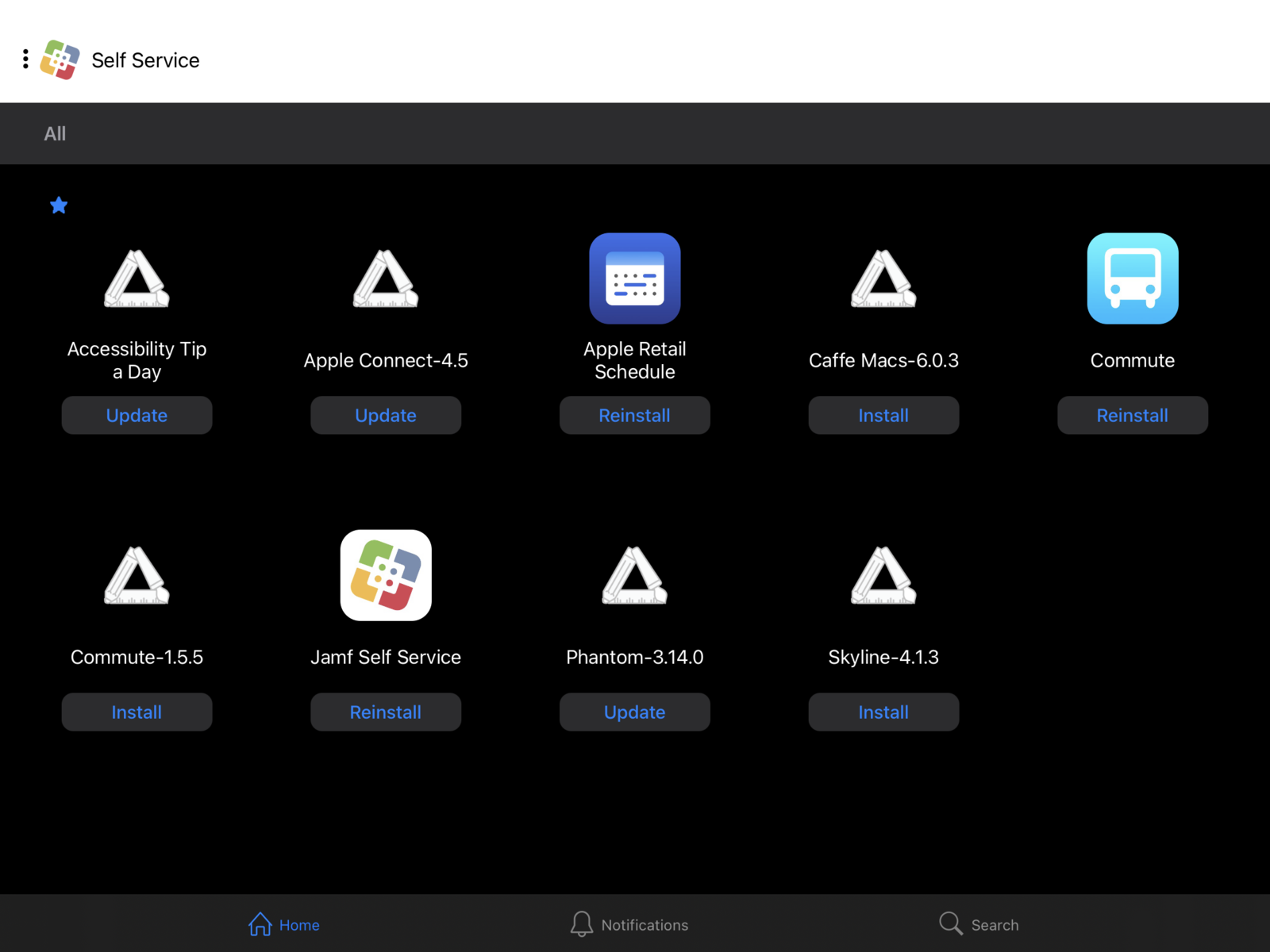The width and height of the screenshot is (1270, 952).
Task: Install Caffe Macs-6.0.3
Action: coord(883,415)
